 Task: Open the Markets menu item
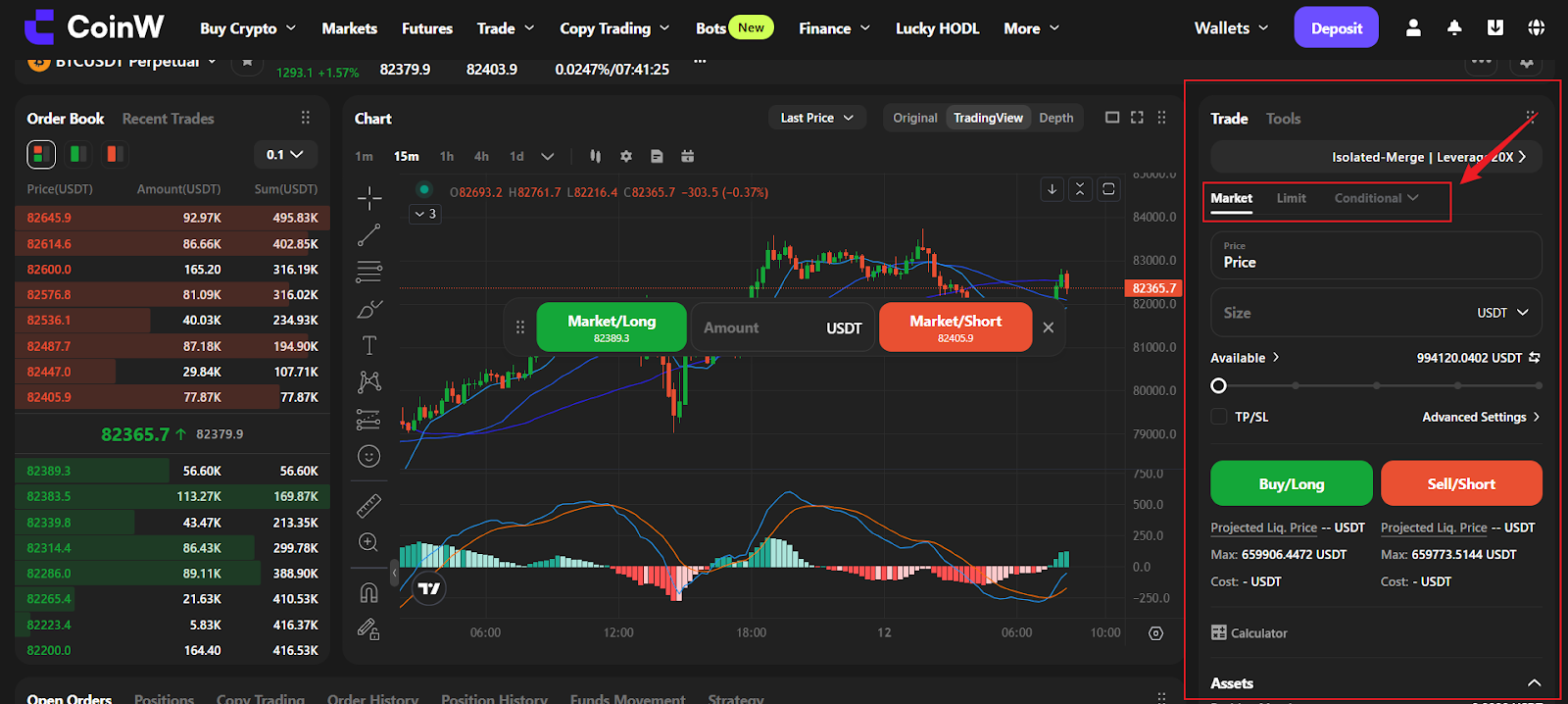350,28
